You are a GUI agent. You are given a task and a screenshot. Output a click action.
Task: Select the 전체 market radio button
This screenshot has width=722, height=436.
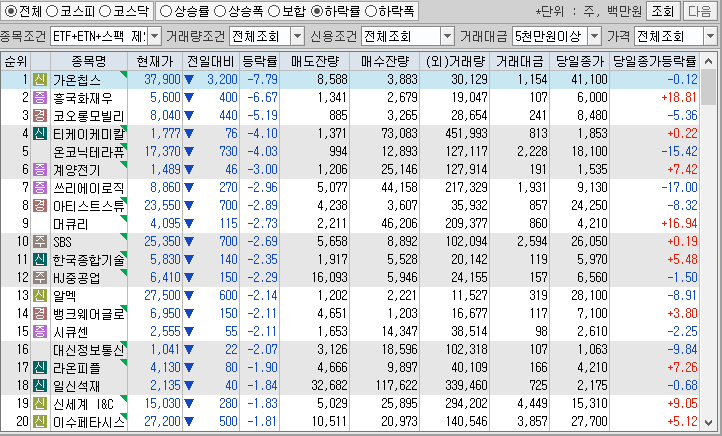[11, 11]
